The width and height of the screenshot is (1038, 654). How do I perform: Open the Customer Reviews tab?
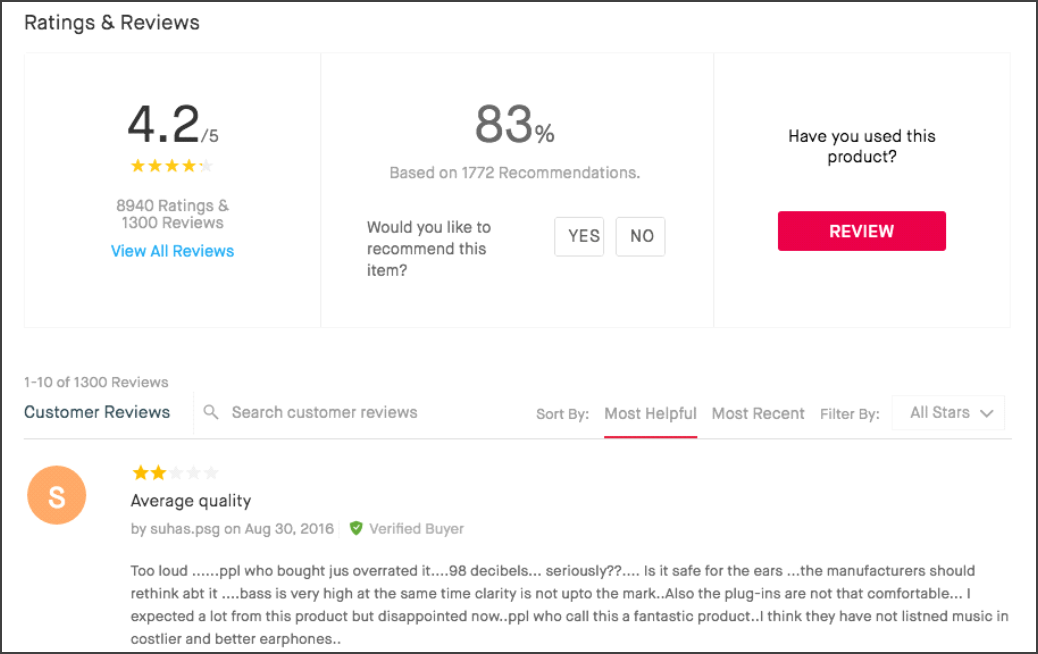pyautogui.click(x=97, y=412)
